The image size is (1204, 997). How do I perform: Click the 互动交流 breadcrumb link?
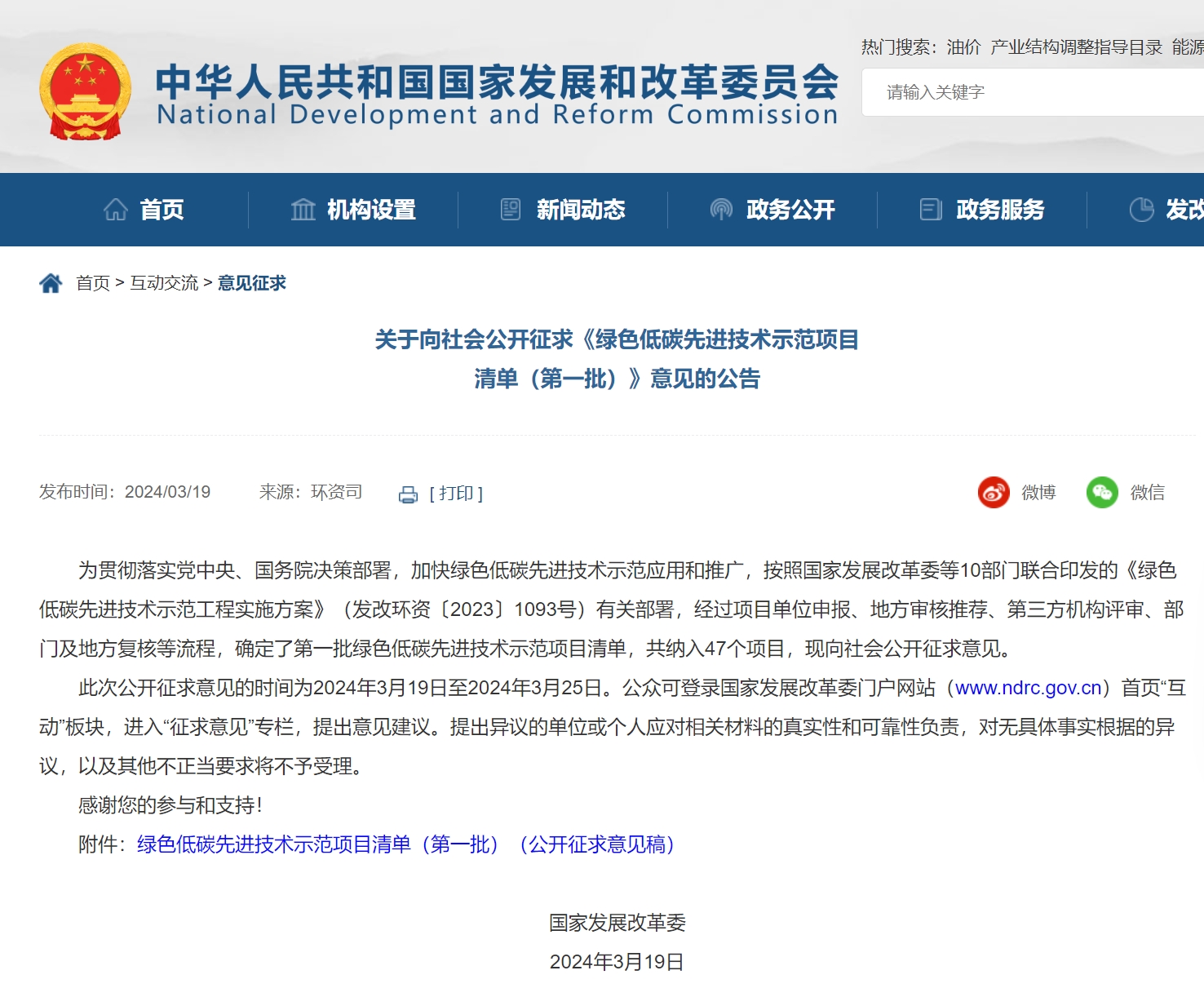pos(164,283)
